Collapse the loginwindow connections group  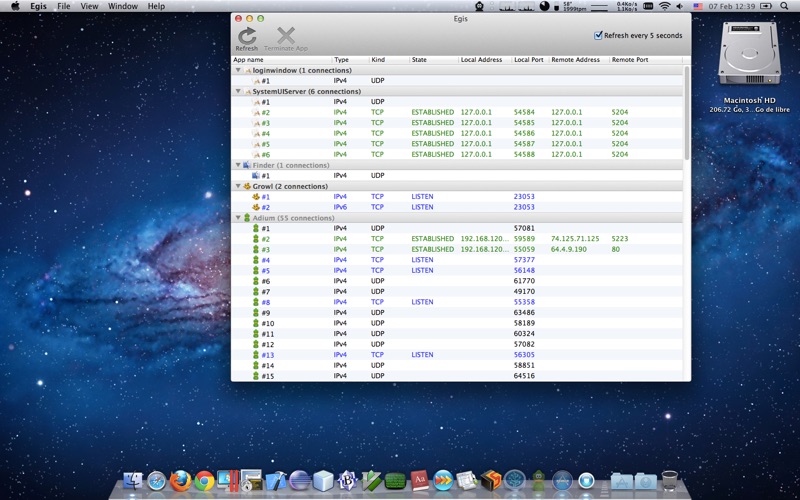[238, 70]
